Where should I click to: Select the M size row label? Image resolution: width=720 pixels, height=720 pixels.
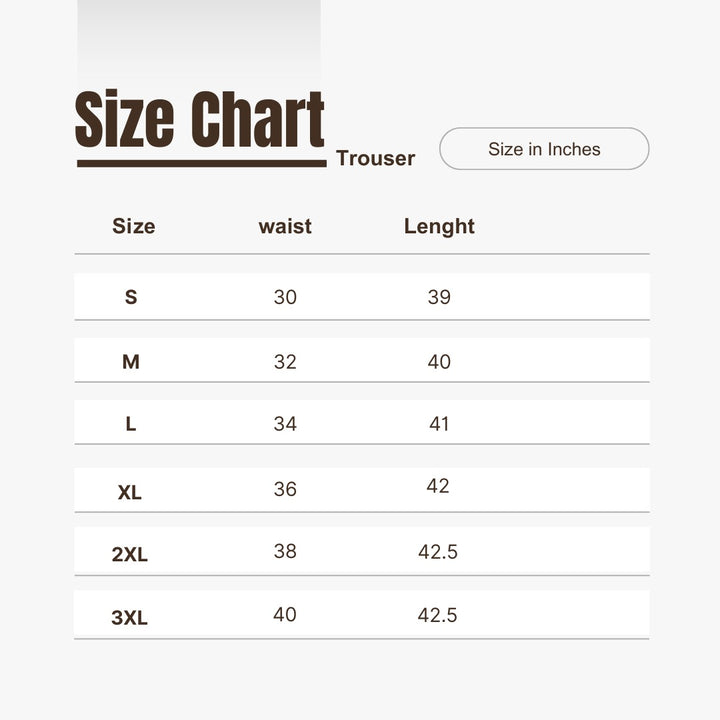pos(131,362)
